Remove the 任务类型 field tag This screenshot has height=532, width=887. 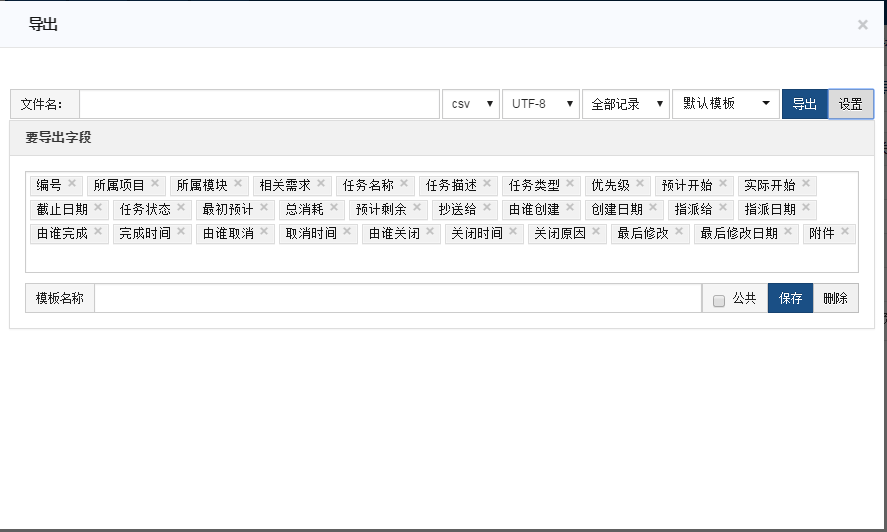pyautogui.click(x=570, y=183)
